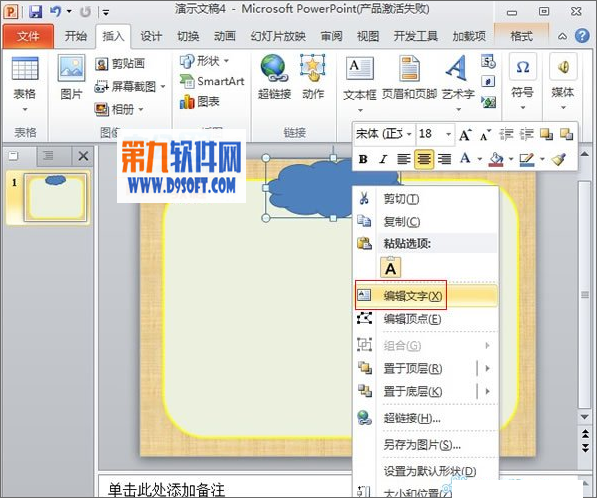Switch to the 设计 ribbon tab
This screenshot has width=597, height=498.
(x=151, y=36)
